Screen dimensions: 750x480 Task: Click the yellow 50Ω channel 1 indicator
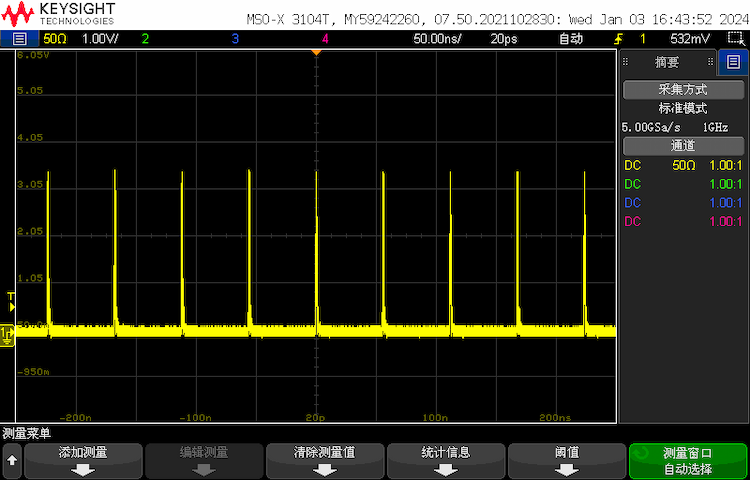tap(55, 39)
